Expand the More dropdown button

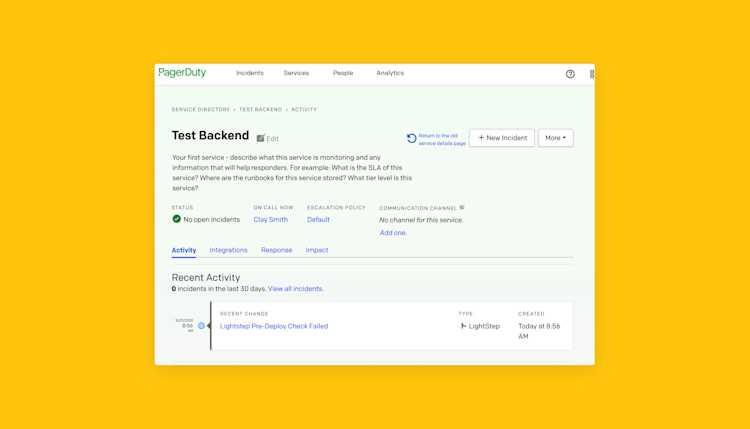pos(555,138)
